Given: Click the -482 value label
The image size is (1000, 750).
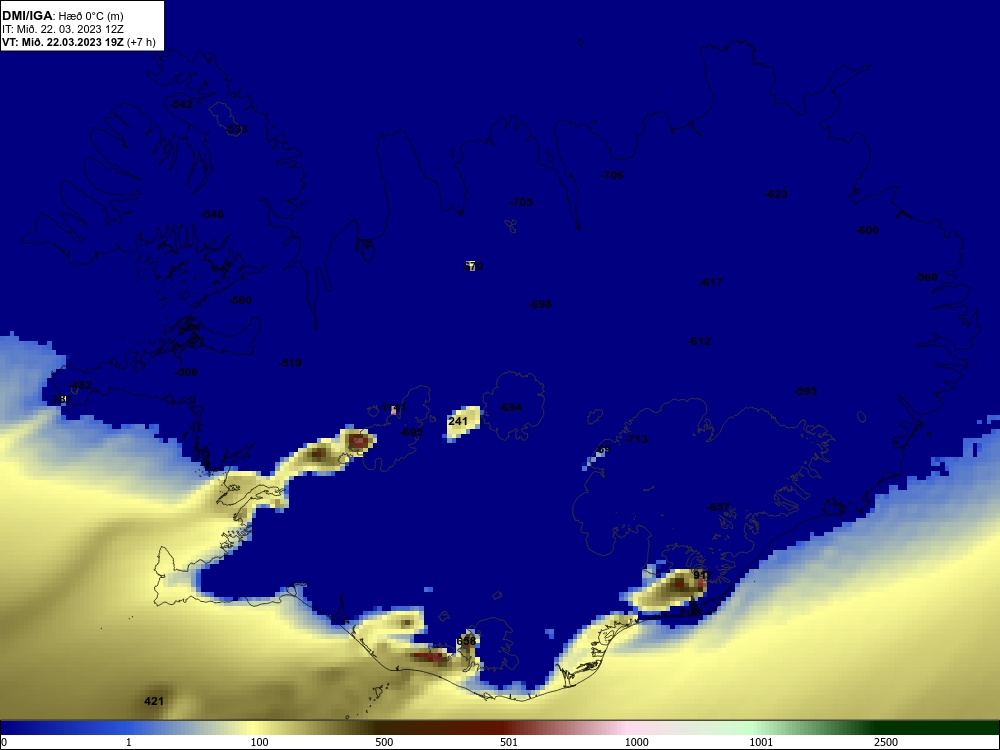Looking at the screenshot, I should coord(80,385).
